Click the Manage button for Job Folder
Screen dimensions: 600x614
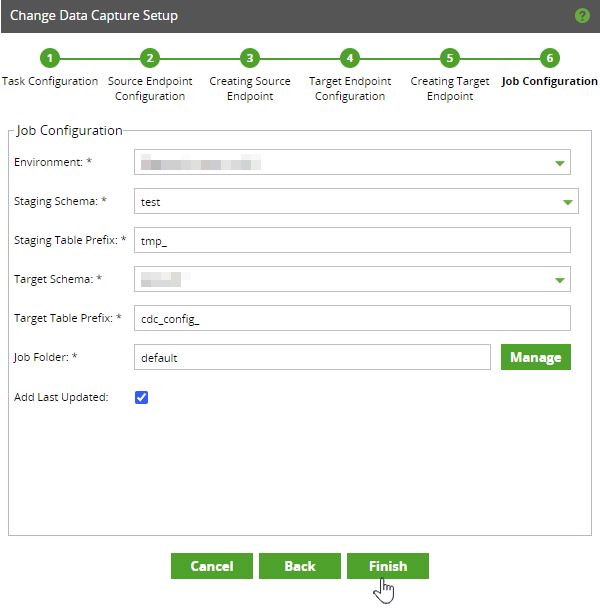pyautogui.click(x=536, y=357)
